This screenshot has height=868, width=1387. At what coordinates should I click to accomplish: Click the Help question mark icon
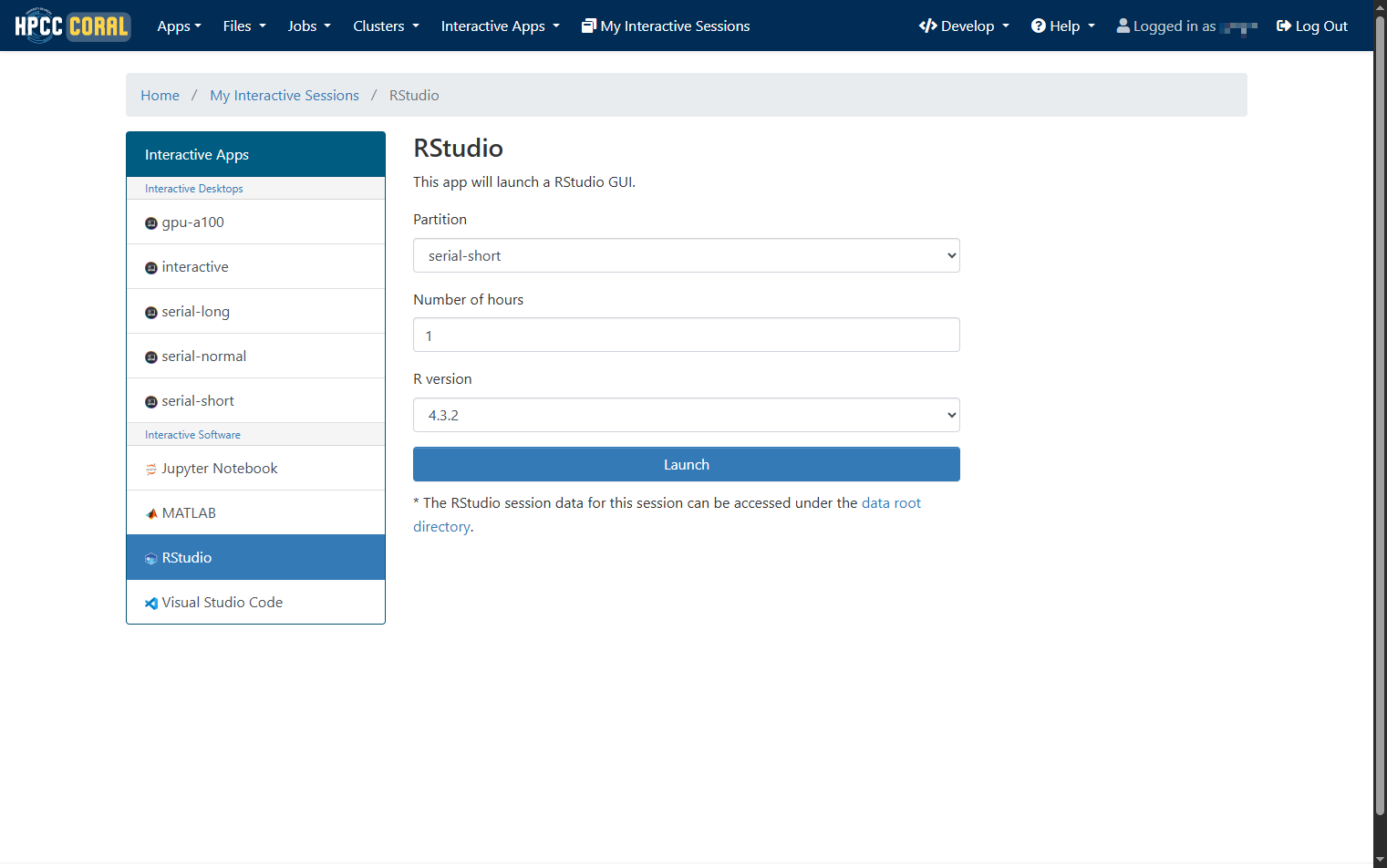[1039, 26]
